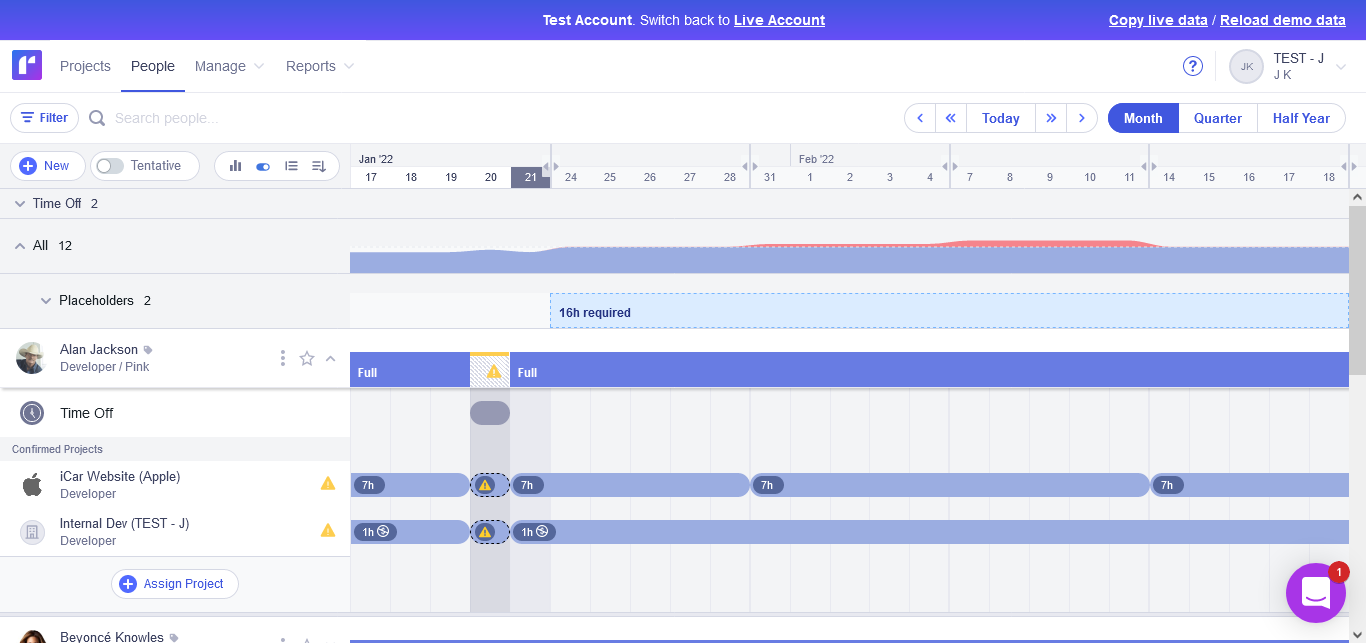Open the chart display options icon
The width and height of the screenshot is (1366, 643).
click(235, 166)
